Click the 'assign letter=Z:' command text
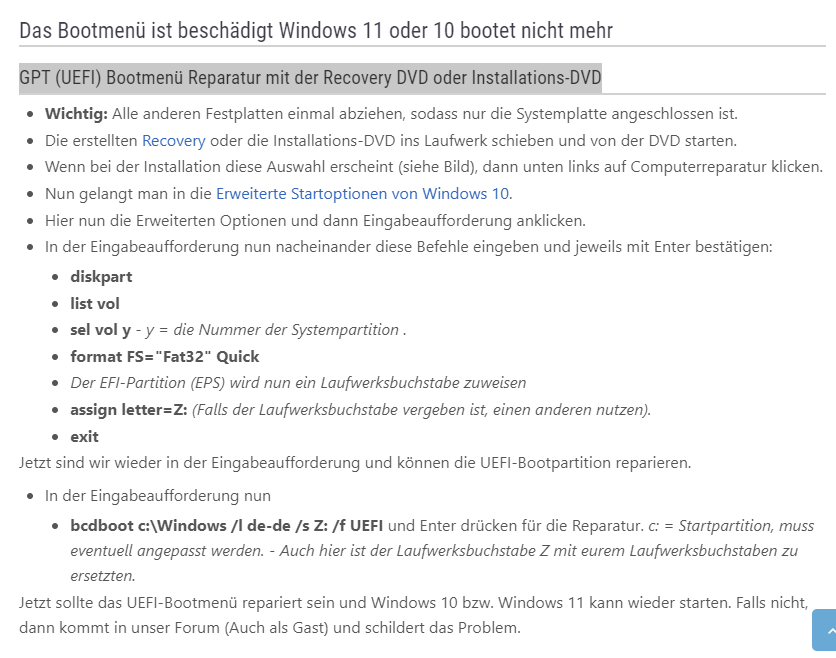 [128, 409]
